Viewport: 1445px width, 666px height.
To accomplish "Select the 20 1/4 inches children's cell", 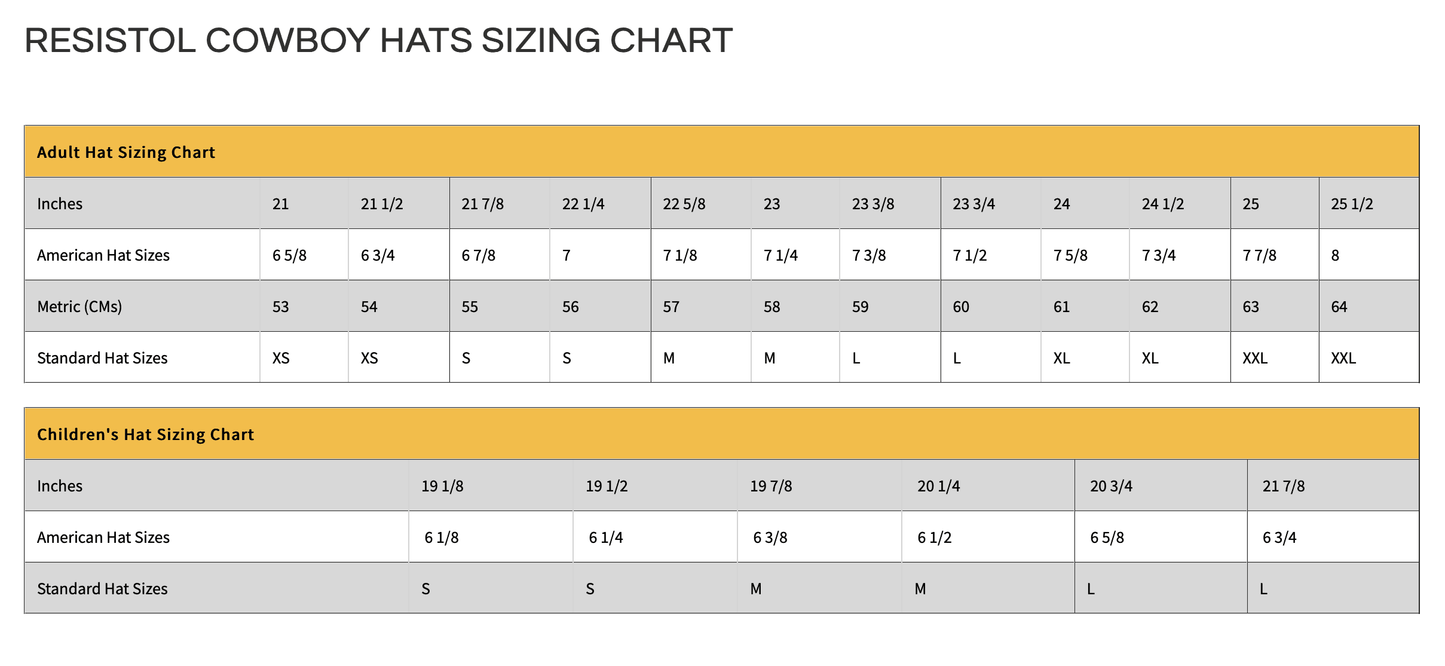I will [x=938, y=486].
